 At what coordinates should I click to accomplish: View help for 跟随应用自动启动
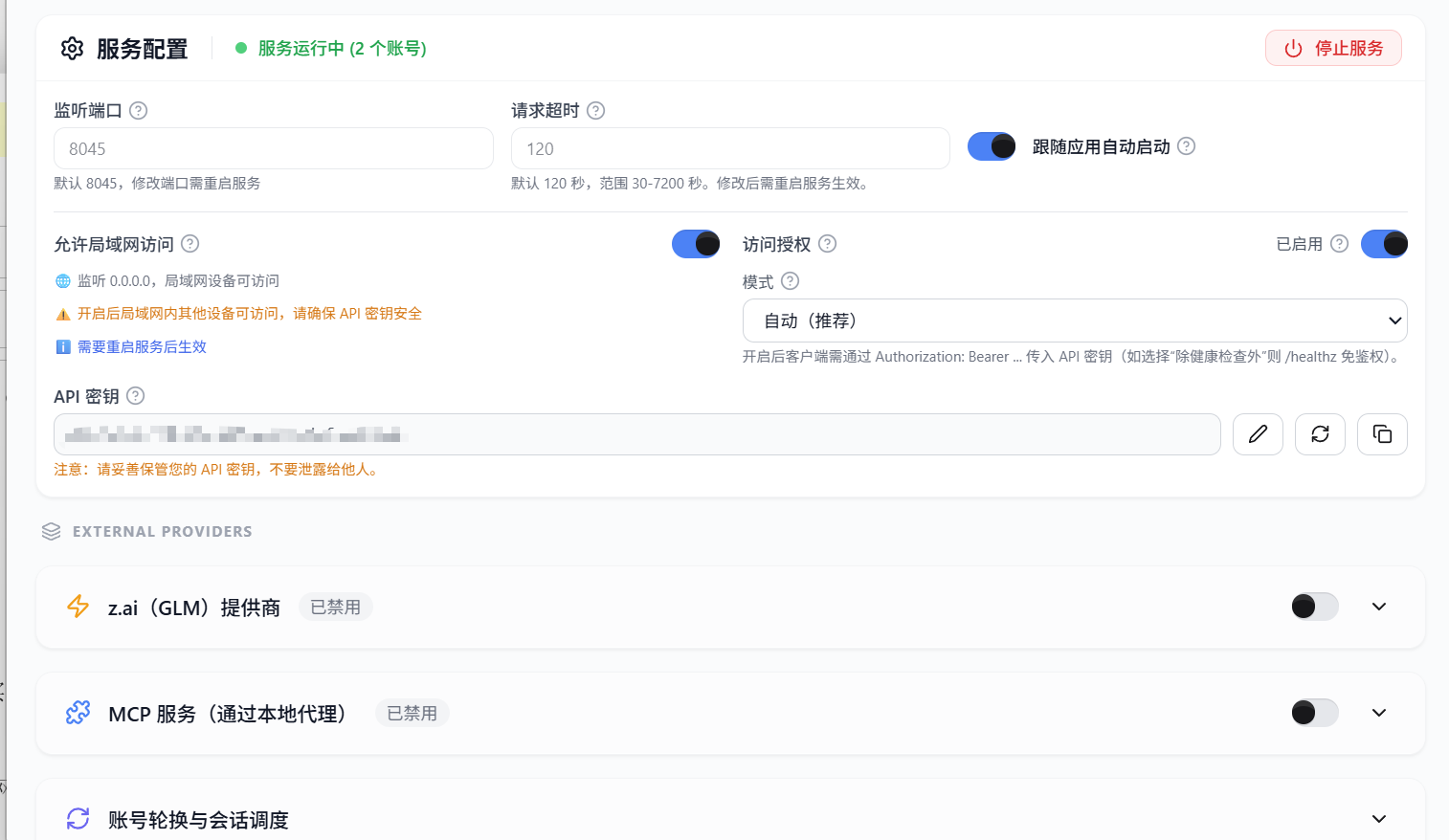(1186, 146)
